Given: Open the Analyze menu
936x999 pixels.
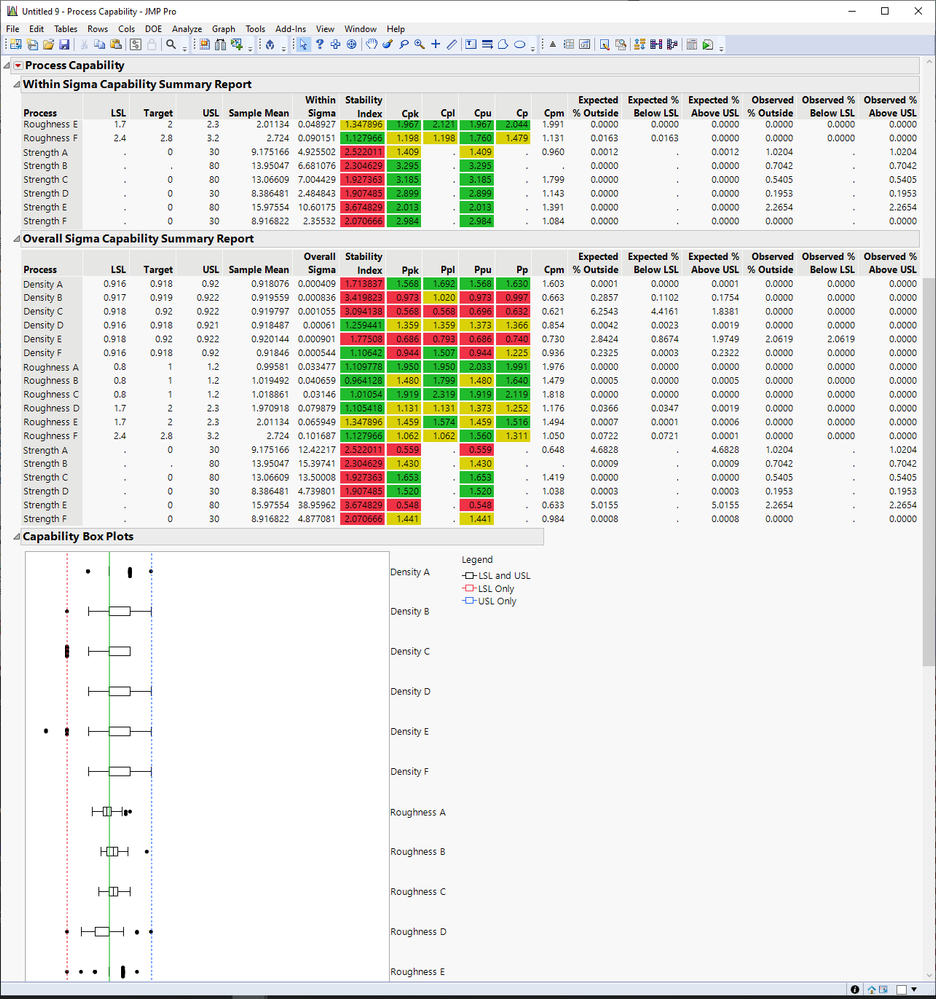Looking at the screenshot, I should point(186,29).
